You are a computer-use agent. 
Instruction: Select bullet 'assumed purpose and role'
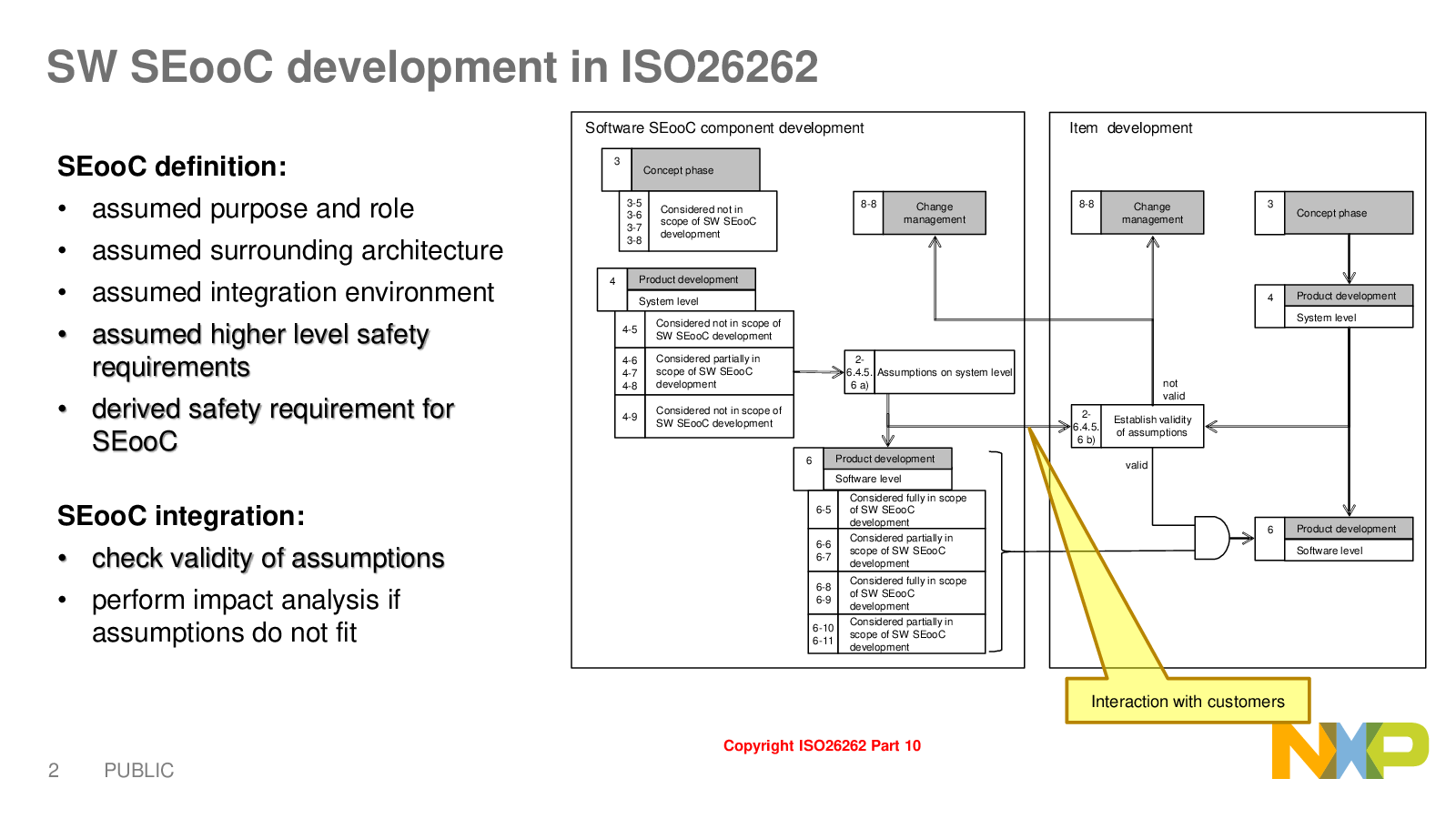[x=253, y=208]
